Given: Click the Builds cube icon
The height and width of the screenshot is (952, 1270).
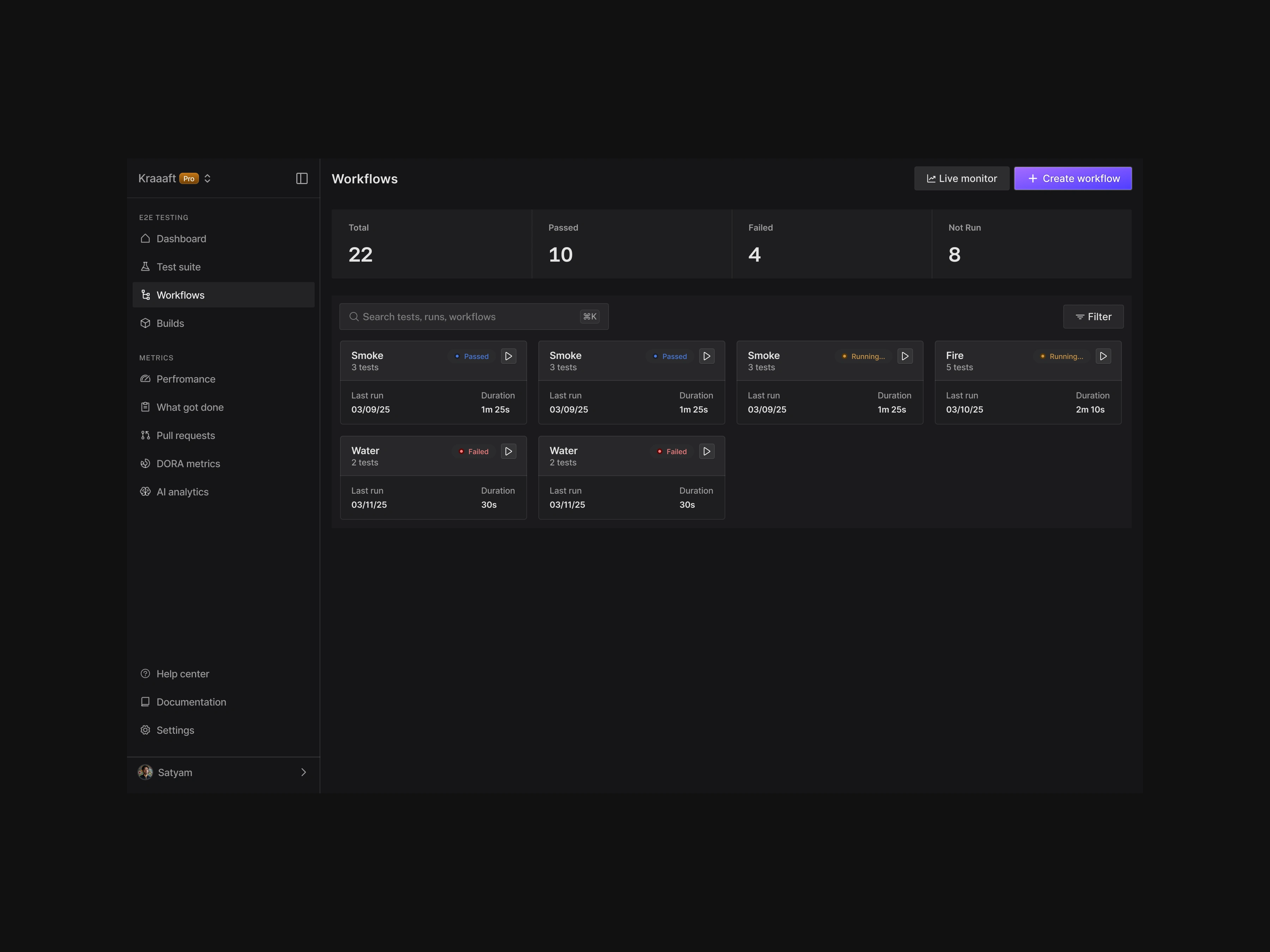Looking at the screenshot, I should pyautogui.click(x=145, y=323).
